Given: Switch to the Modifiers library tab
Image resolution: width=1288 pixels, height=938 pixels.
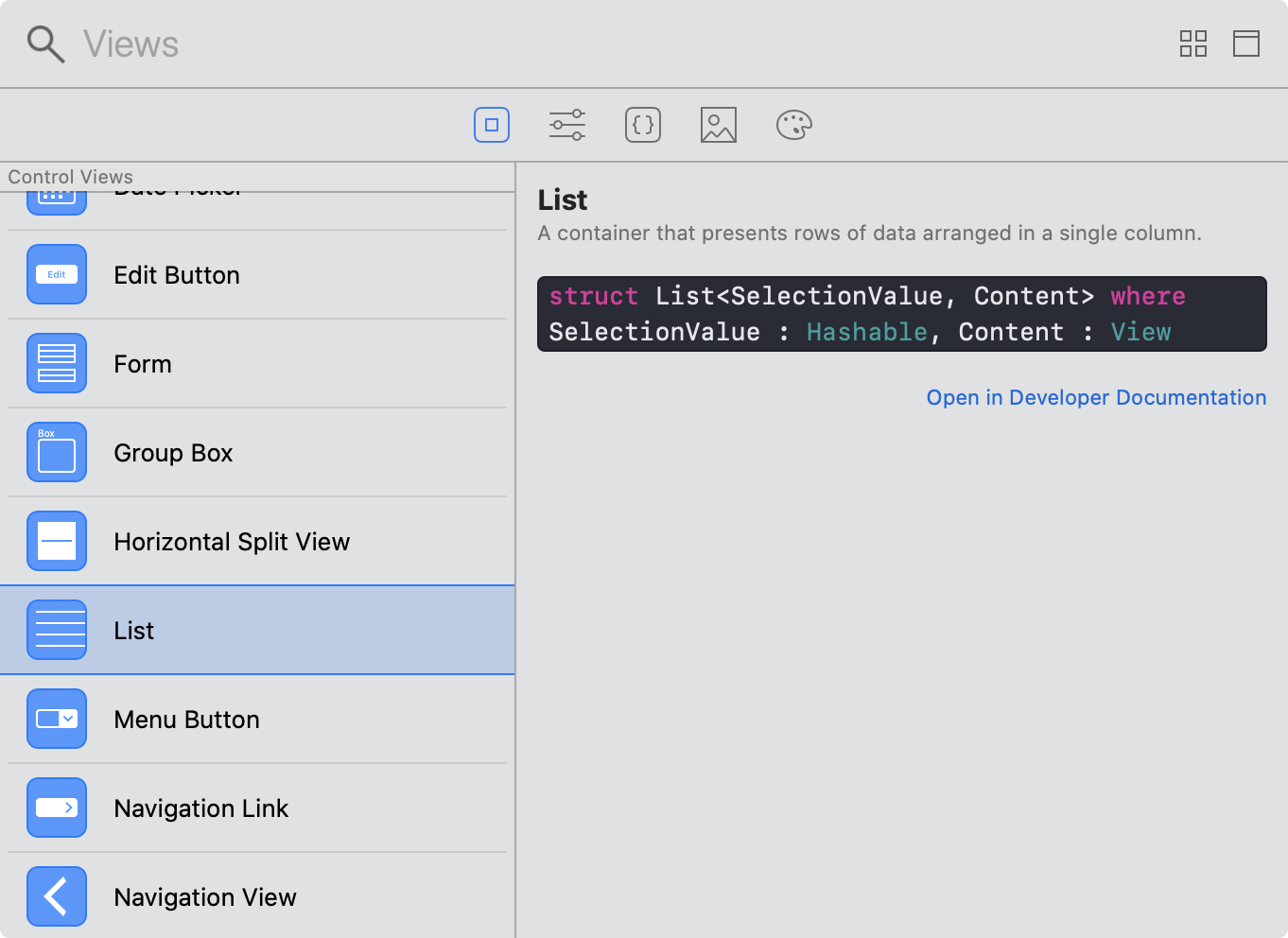Looking at the screenshot, I should click(567, 125).
